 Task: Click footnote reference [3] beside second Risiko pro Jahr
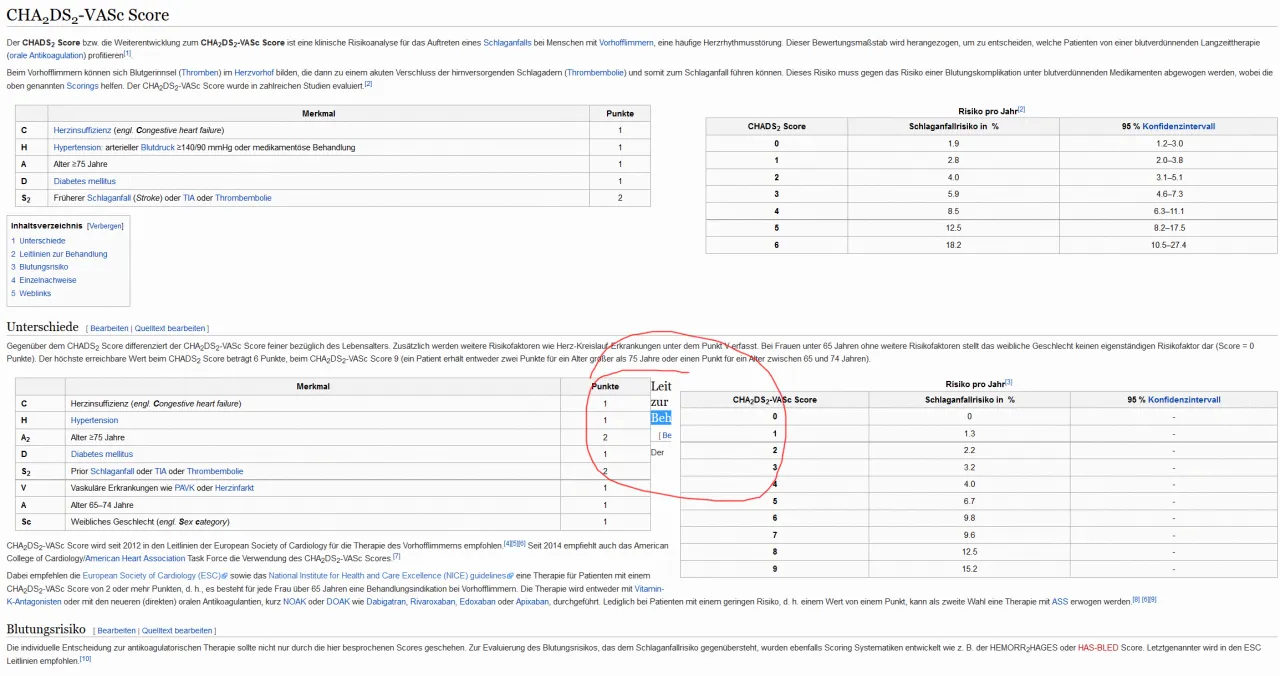(x=1009, y=382)
